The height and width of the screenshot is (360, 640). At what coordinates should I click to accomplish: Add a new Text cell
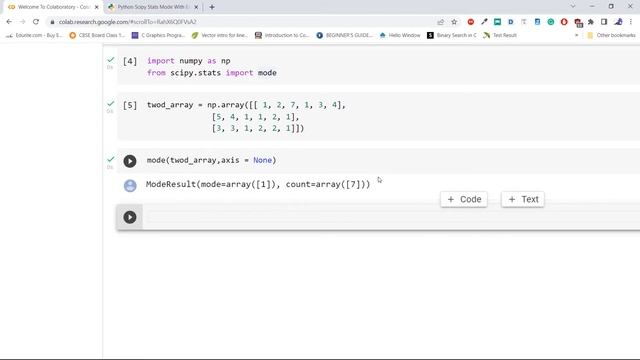coord(523,199)
